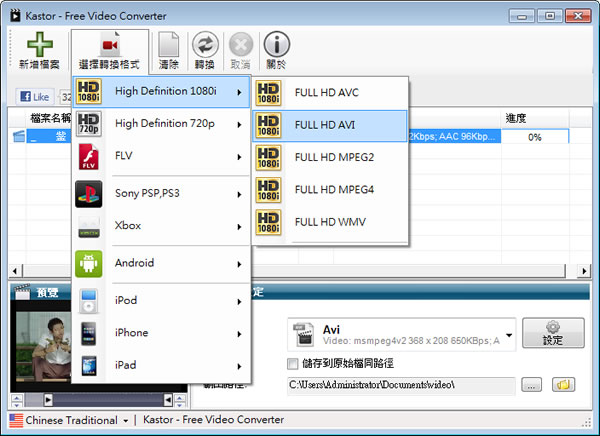
Task: Toggle save to original file path checkbox
Action: click(292, 362)
